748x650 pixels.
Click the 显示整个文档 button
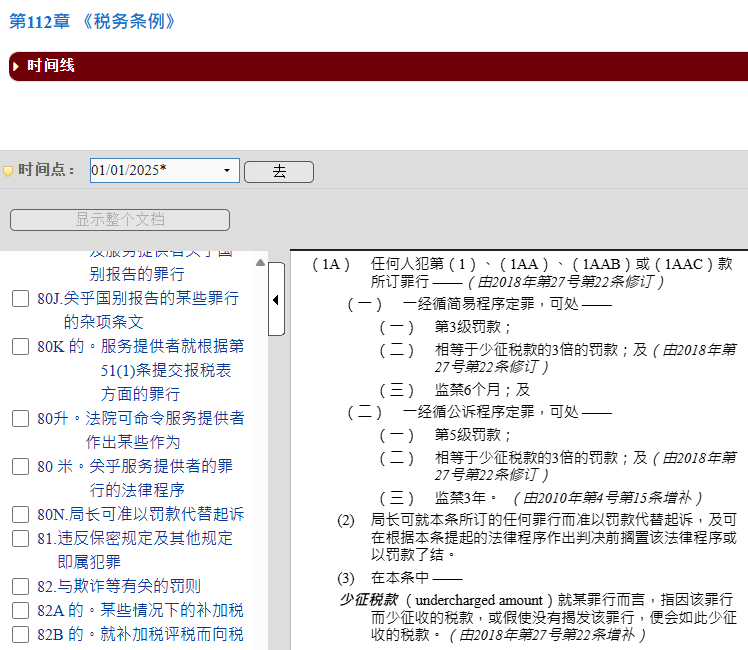tap(120, 220)
